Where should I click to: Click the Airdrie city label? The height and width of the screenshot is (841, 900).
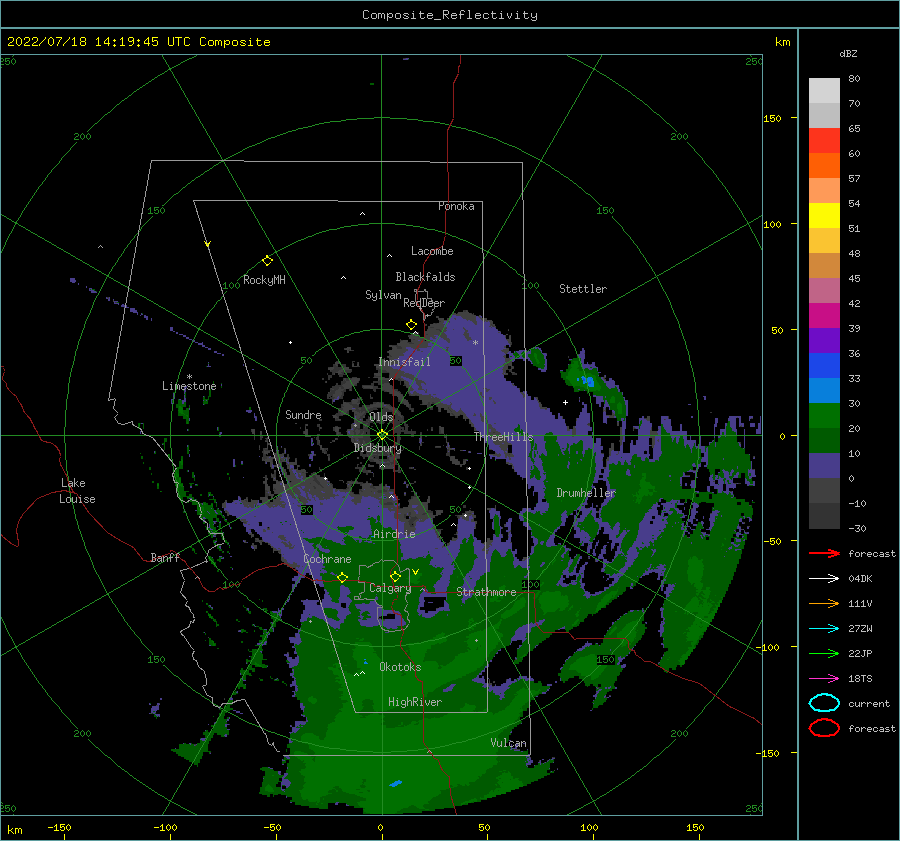pyautogui.click(x=394, y=534)
